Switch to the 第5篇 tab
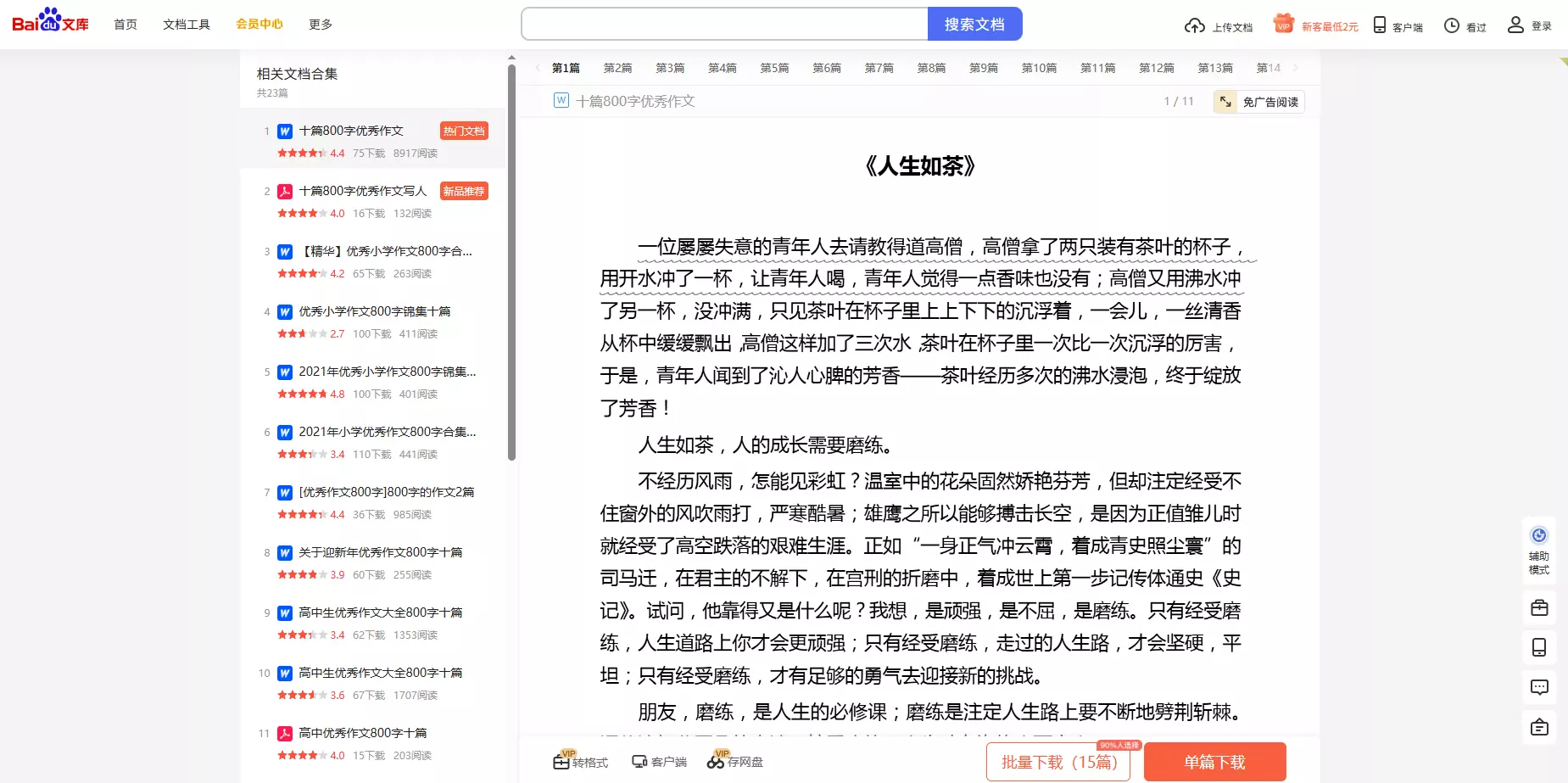1568x783 pixels. click(774, 68)
